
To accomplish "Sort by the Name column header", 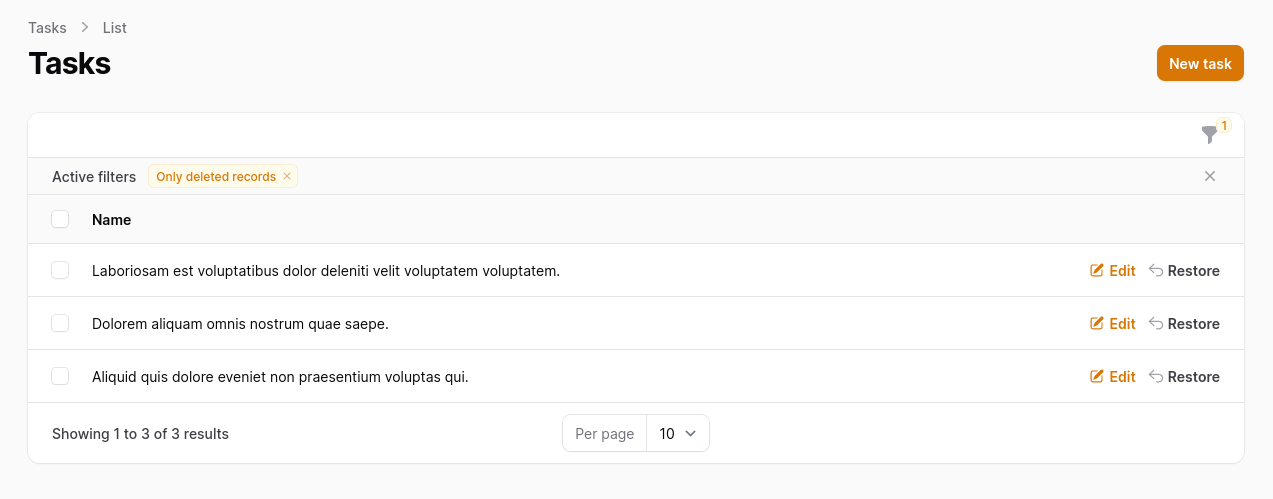I will tap(111, 219).
